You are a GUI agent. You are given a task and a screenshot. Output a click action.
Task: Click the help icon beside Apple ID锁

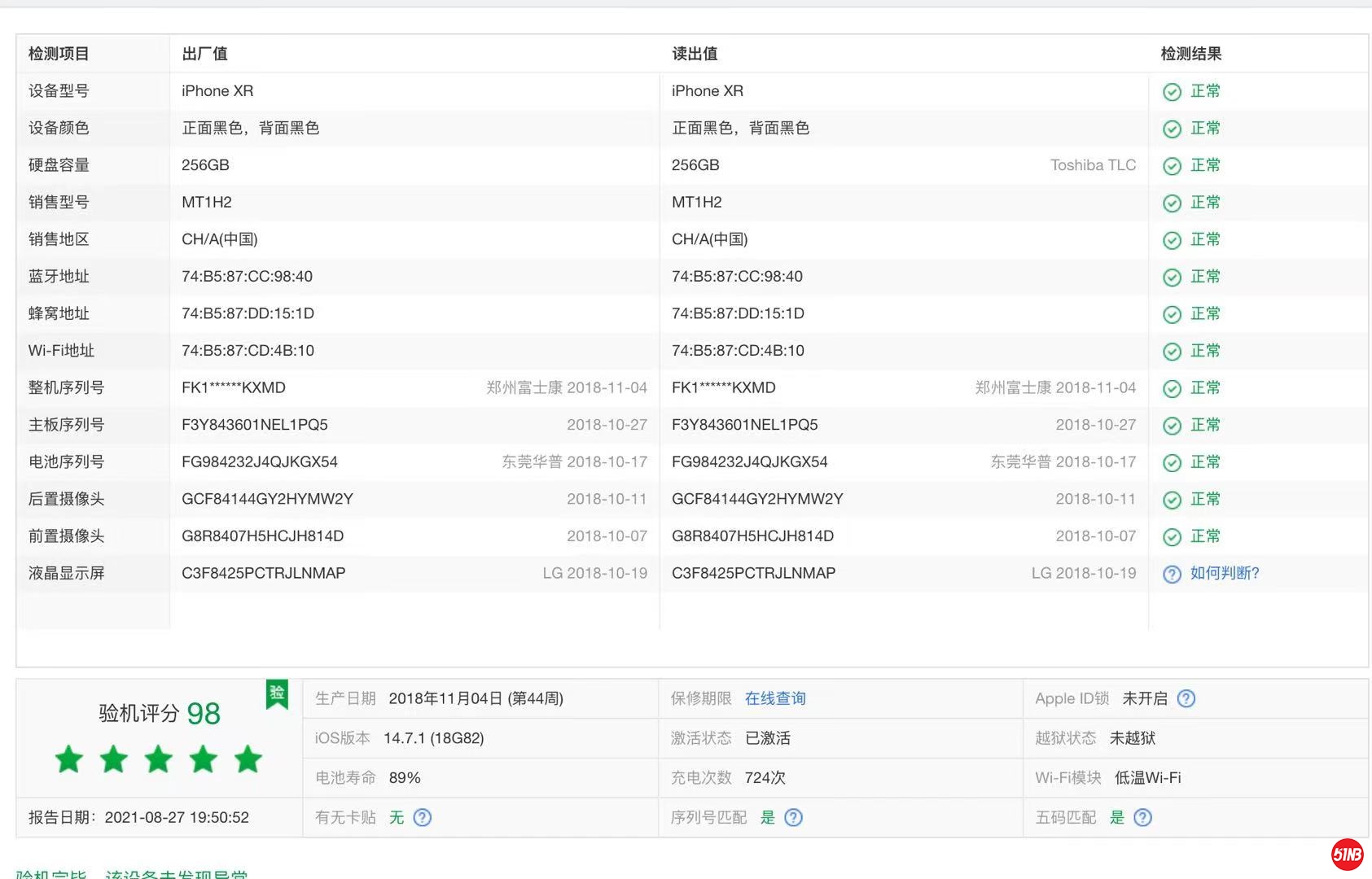pos(1186,699)
